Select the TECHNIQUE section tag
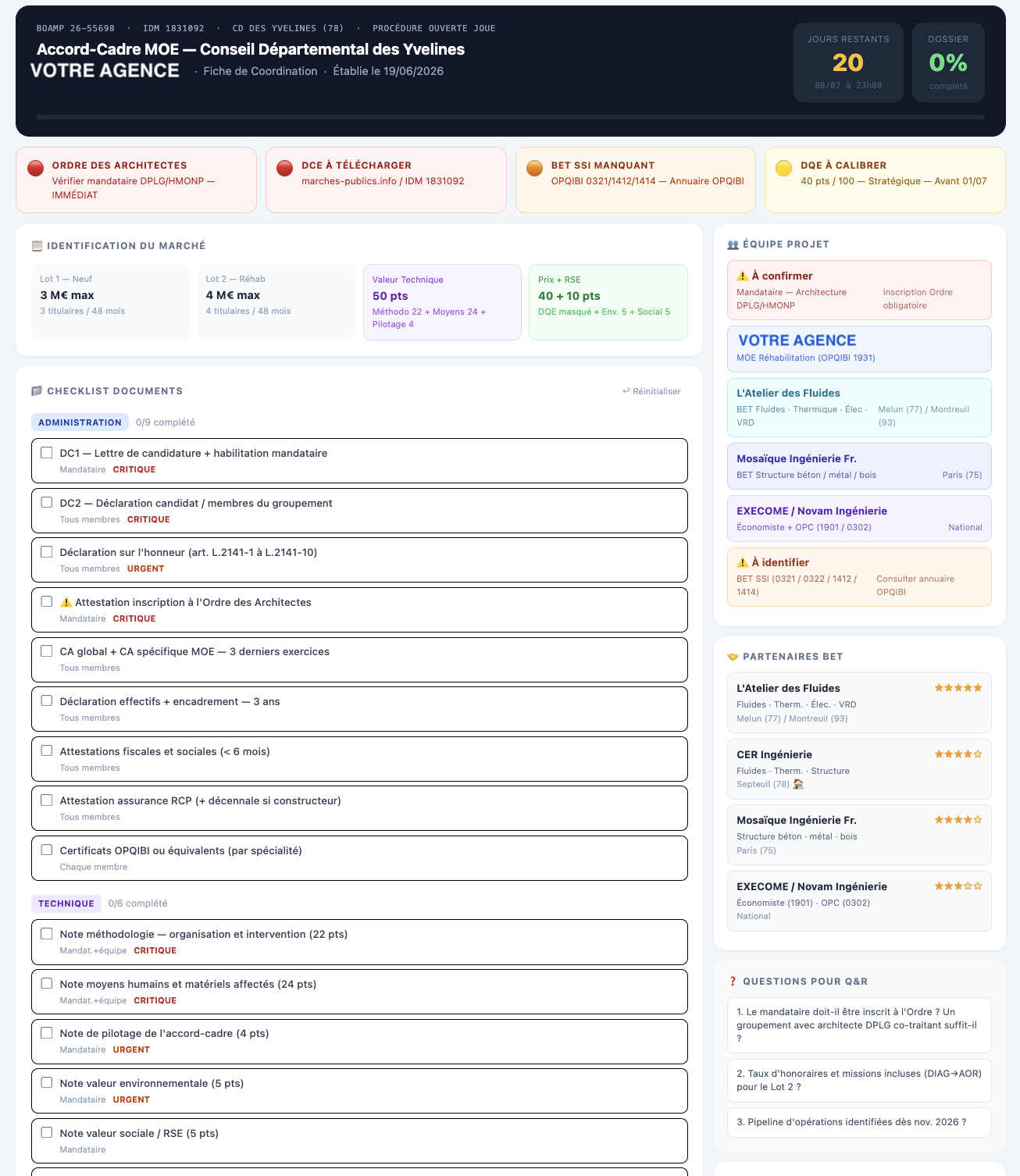Screen dimensions: 1020x1176 pos(66,903)
